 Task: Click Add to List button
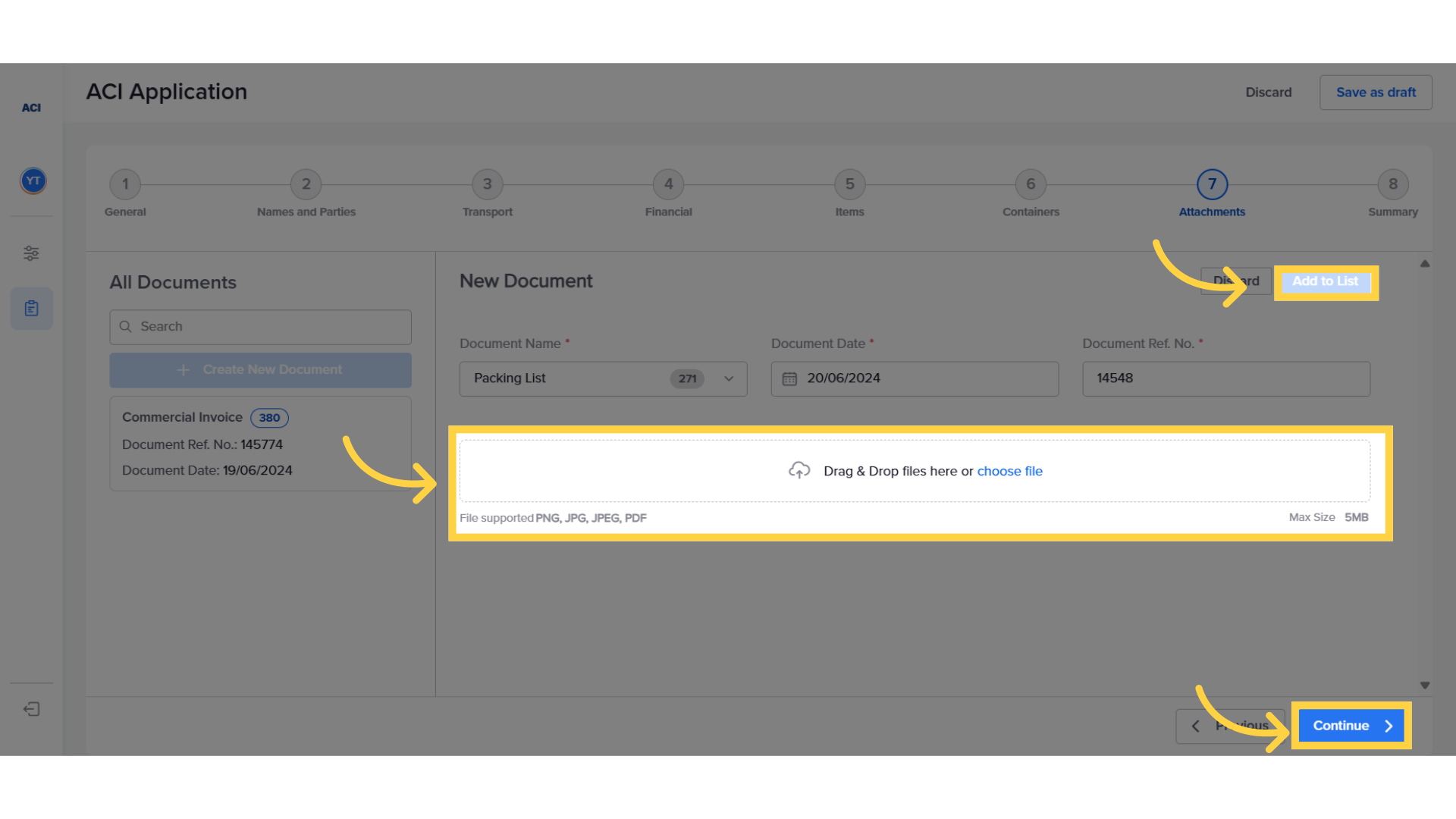tap(1325, 281)
